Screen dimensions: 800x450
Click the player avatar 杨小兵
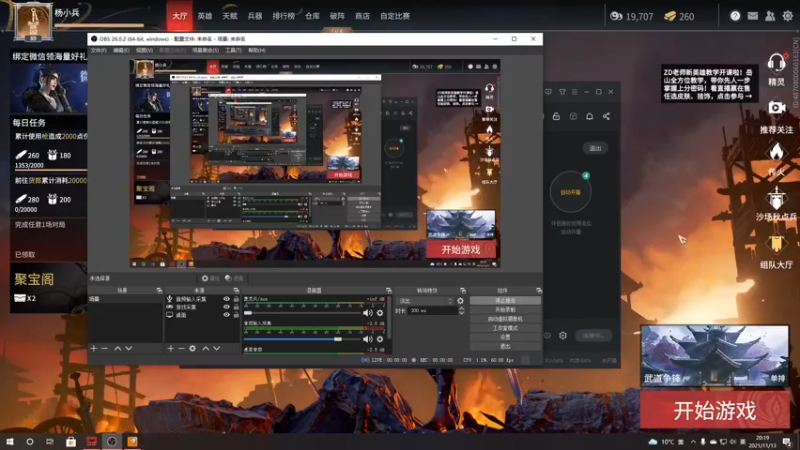pyautogui.click(x=33, y=23)
